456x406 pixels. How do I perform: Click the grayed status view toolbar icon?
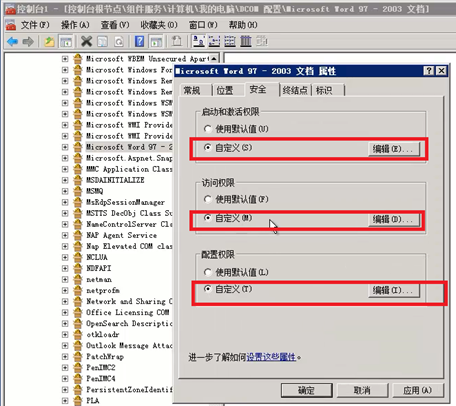point(262,42)
